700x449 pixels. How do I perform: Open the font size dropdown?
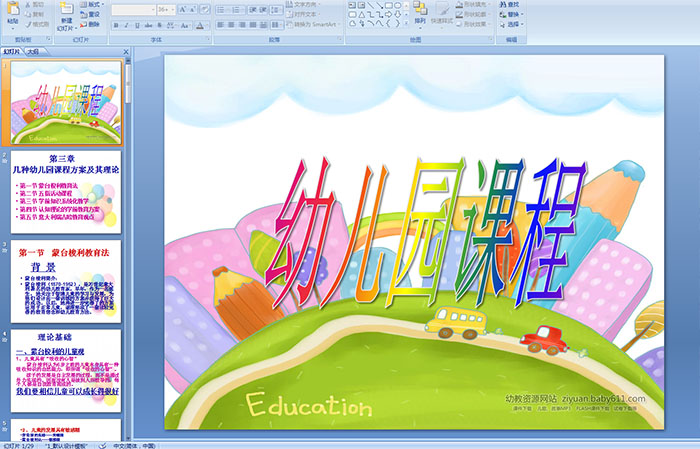[167, 9]
